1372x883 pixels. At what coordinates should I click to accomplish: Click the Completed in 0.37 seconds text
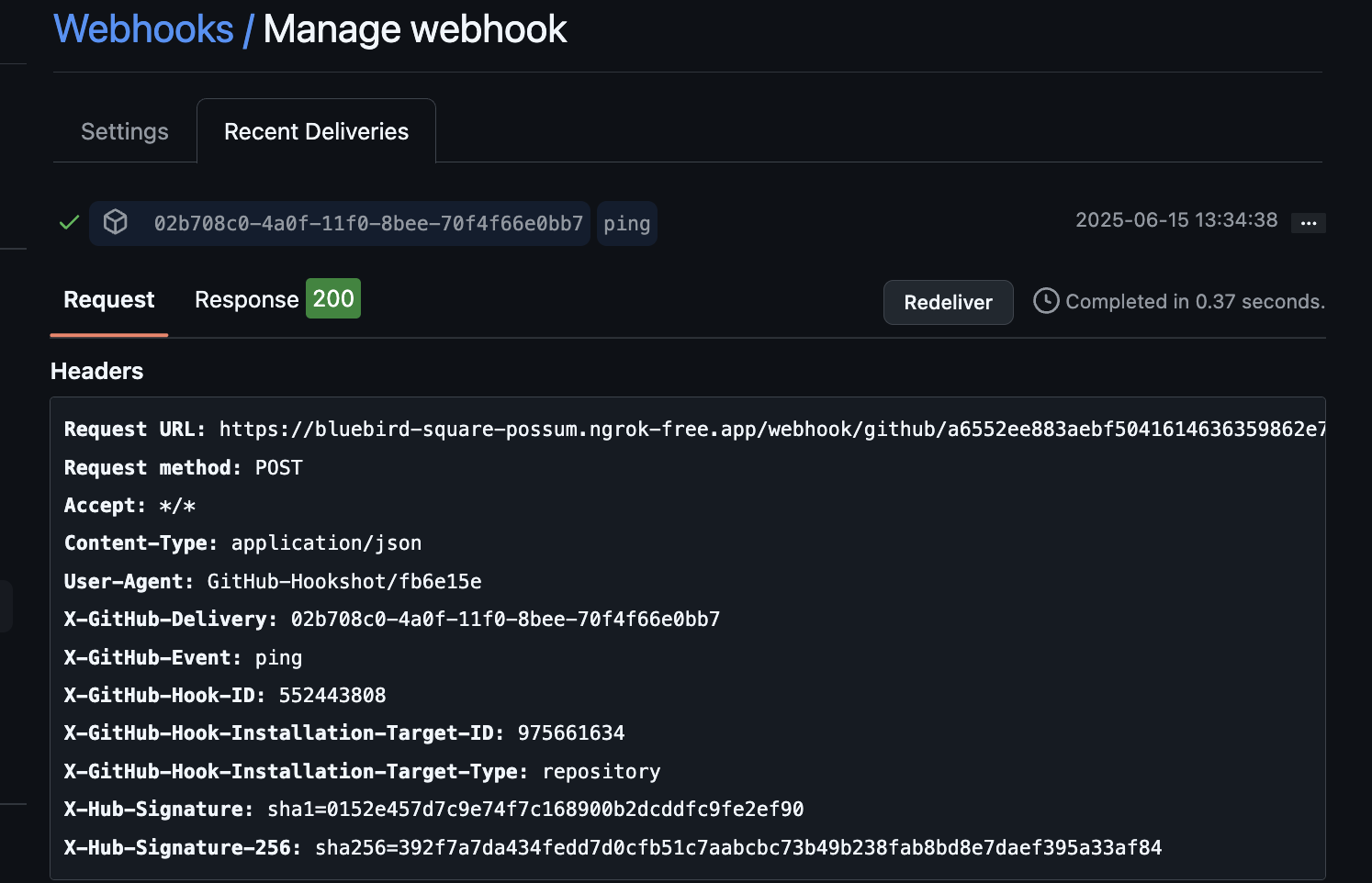pyautogui.click(x=1195, y=302)
